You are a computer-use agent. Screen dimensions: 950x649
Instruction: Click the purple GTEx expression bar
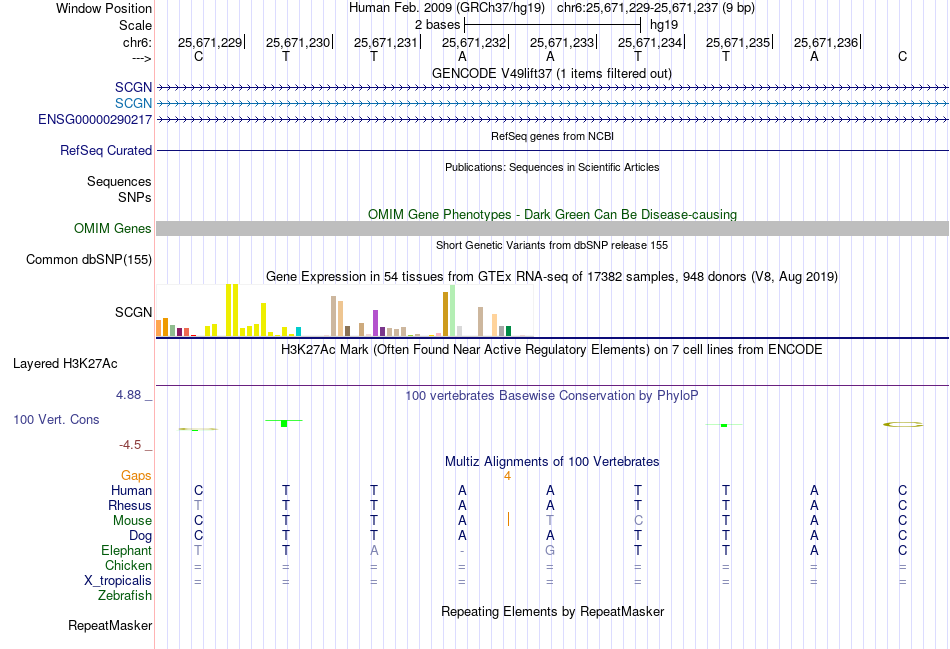pyautogui.click(x=376, y=323)
